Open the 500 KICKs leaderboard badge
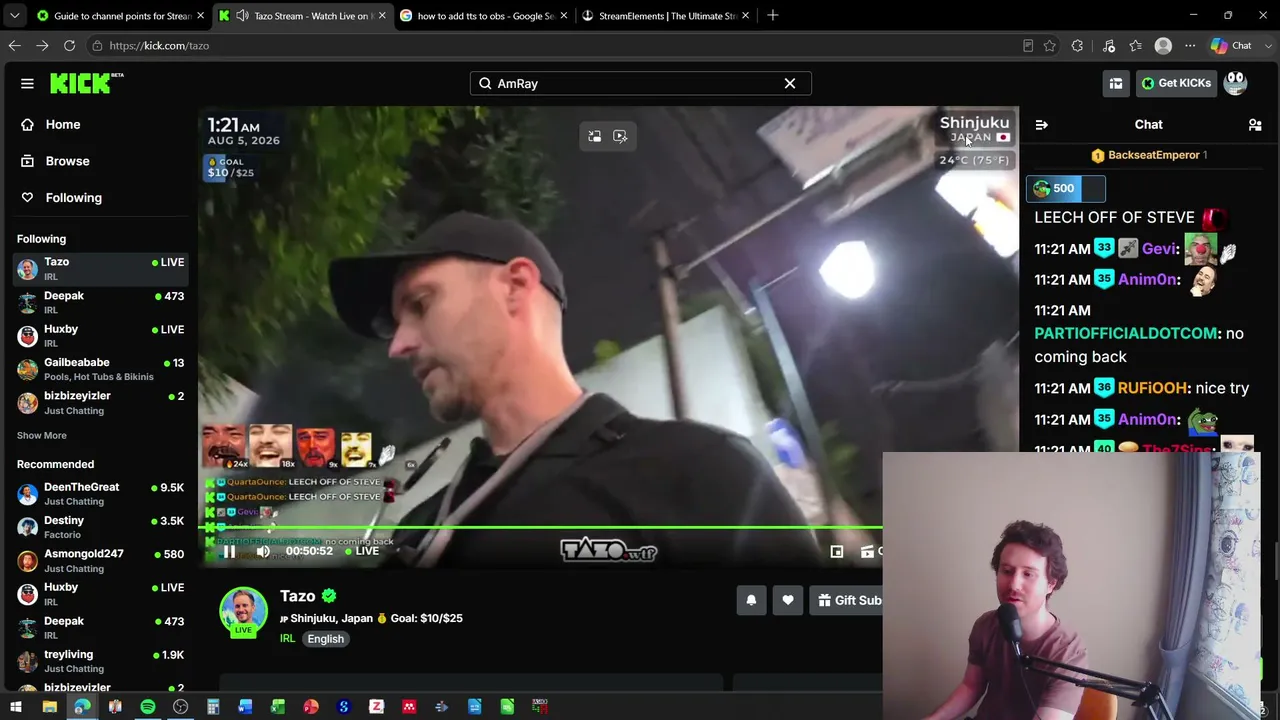The height and width of the screenshot is (720, 1280). pos(1066,188)
